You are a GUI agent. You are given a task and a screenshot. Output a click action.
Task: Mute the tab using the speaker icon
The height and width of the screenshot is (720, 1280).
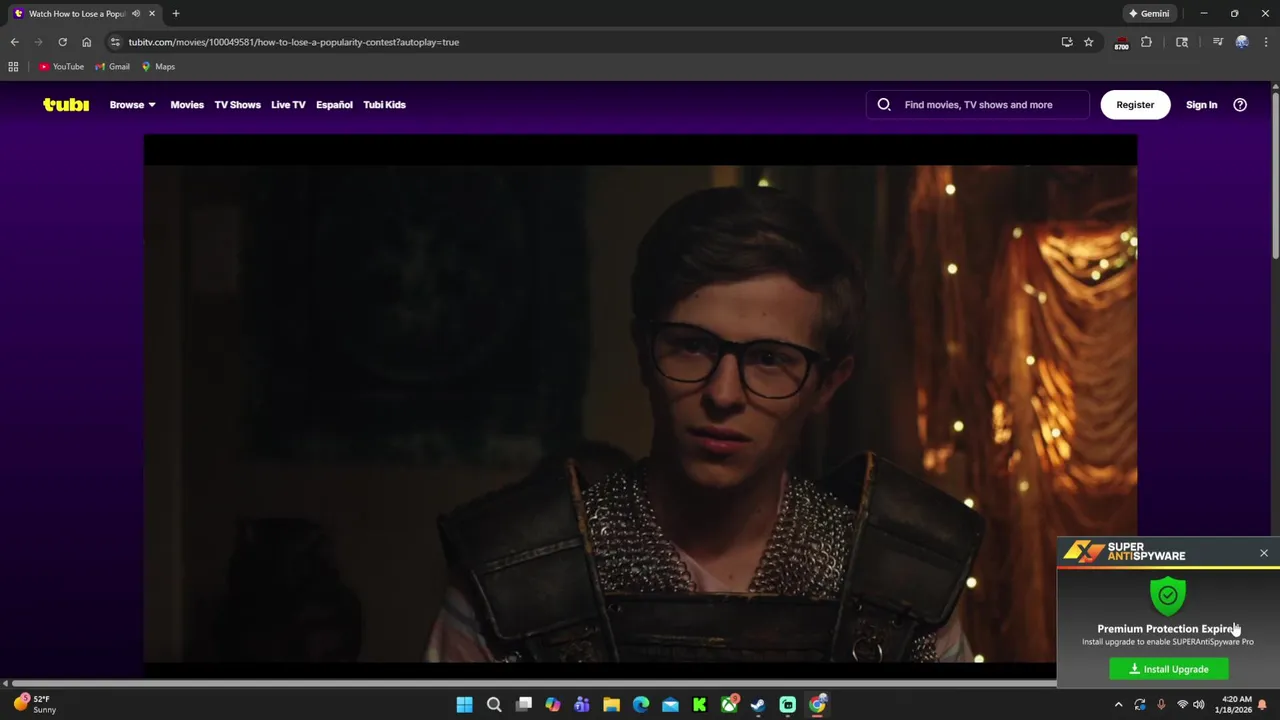(136, 14)
